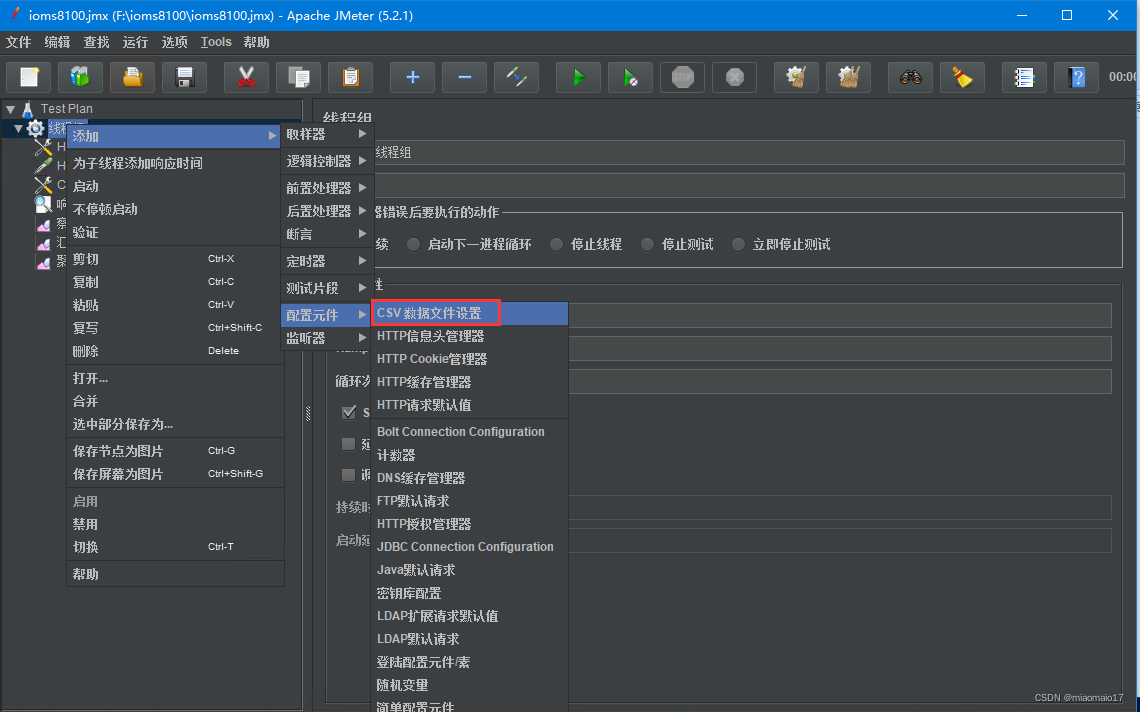Open the 文件 menu

coord(19,42)
